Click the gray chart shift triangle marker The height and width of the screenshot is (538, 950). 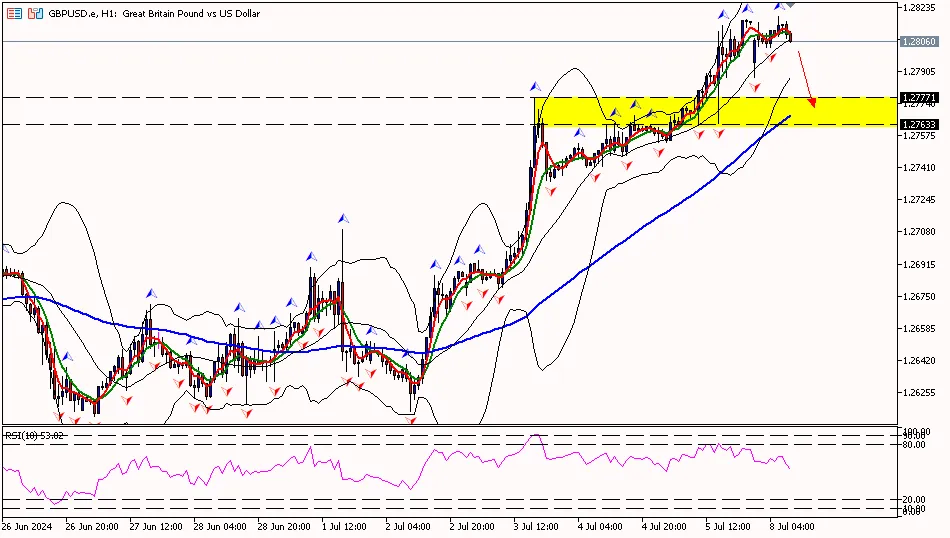789,5
